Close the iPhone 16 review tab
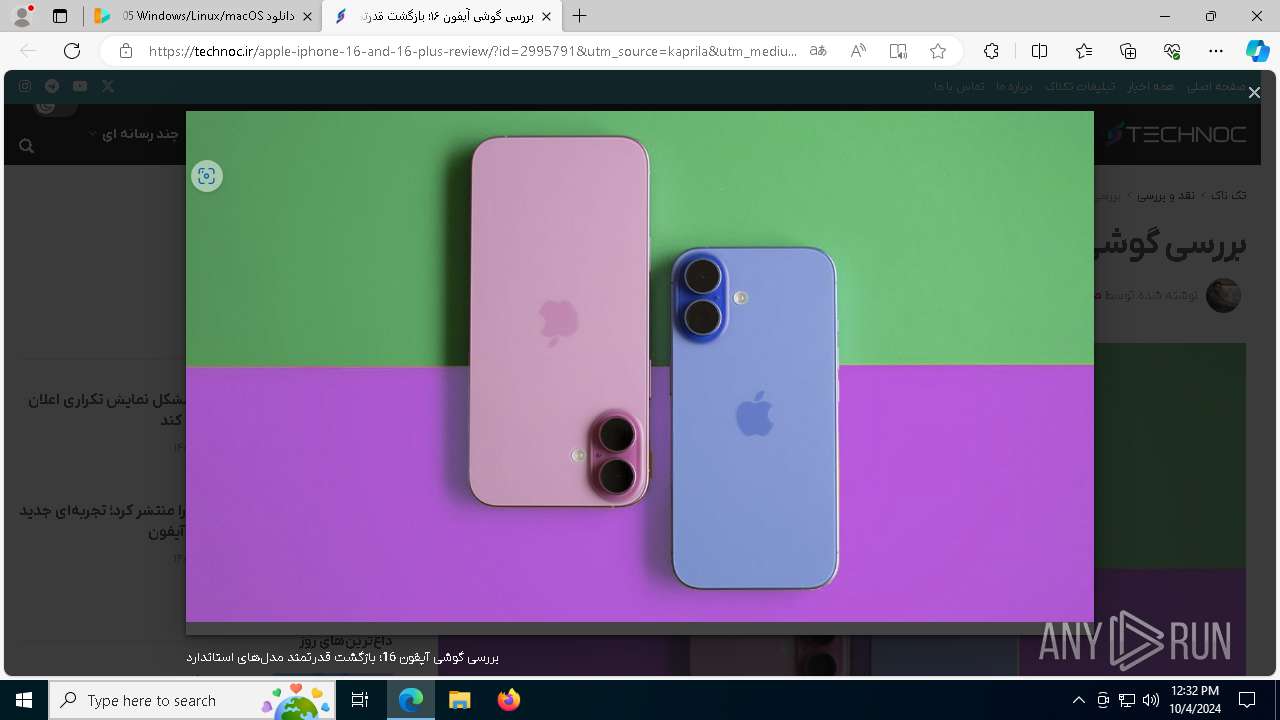This screenshot has height=720, width=1280. [546, 16]
